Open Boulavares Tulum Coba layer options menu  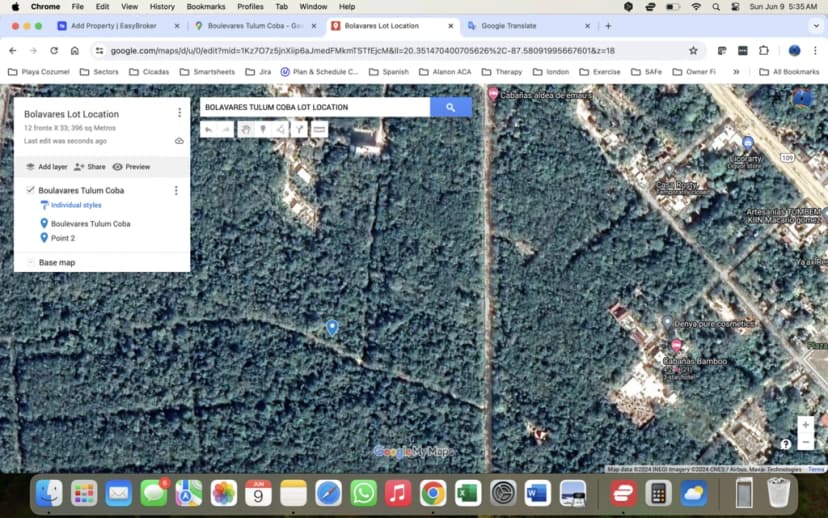point(176,190)
